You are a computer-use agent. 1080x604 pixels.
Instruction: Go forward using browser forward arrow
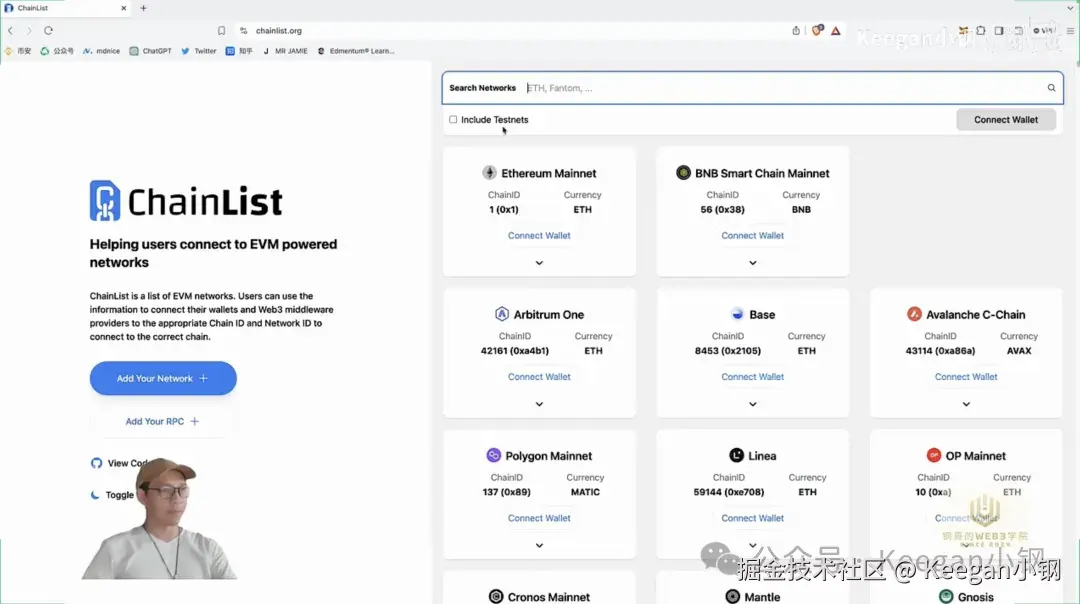(x=29, y=30)
